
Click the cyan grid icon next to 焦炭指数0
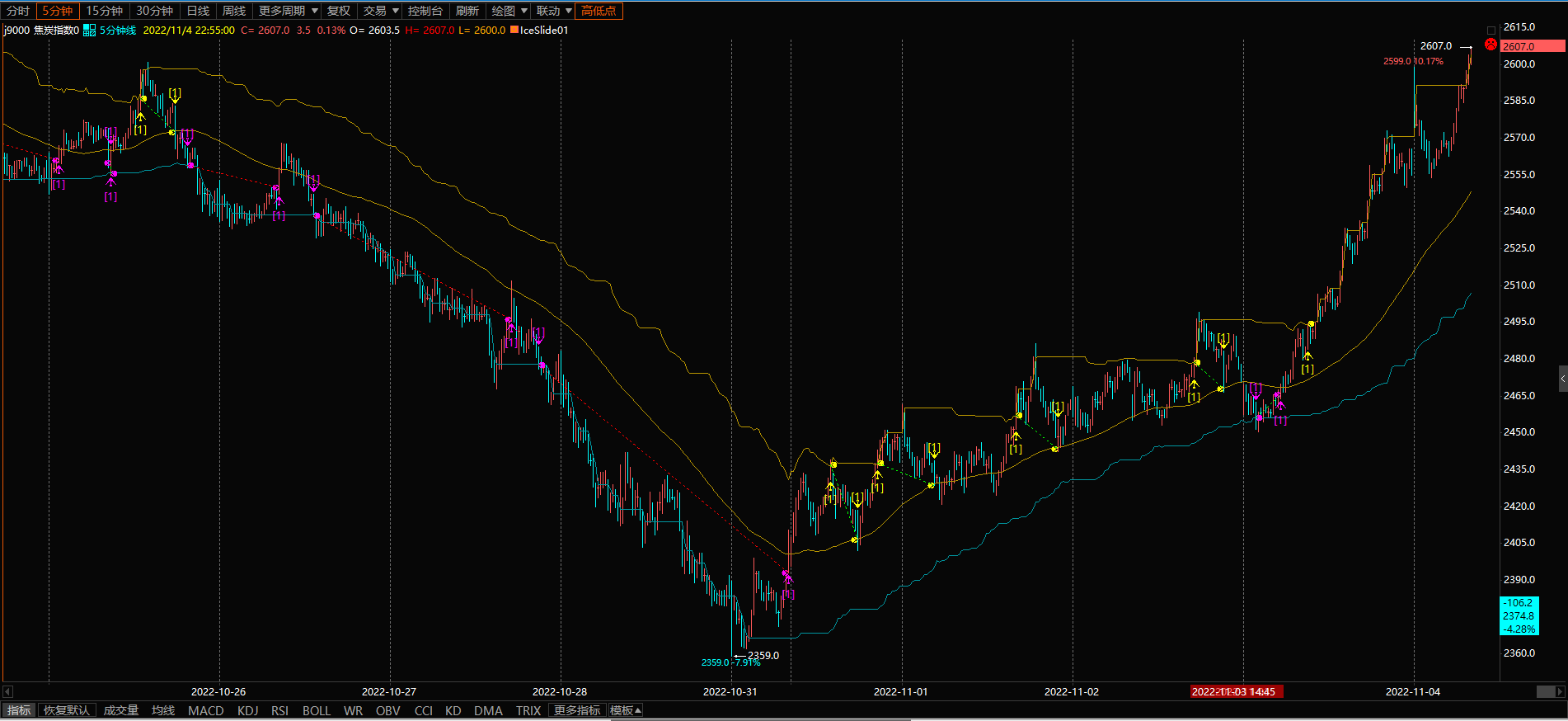(x=89, y=31)
